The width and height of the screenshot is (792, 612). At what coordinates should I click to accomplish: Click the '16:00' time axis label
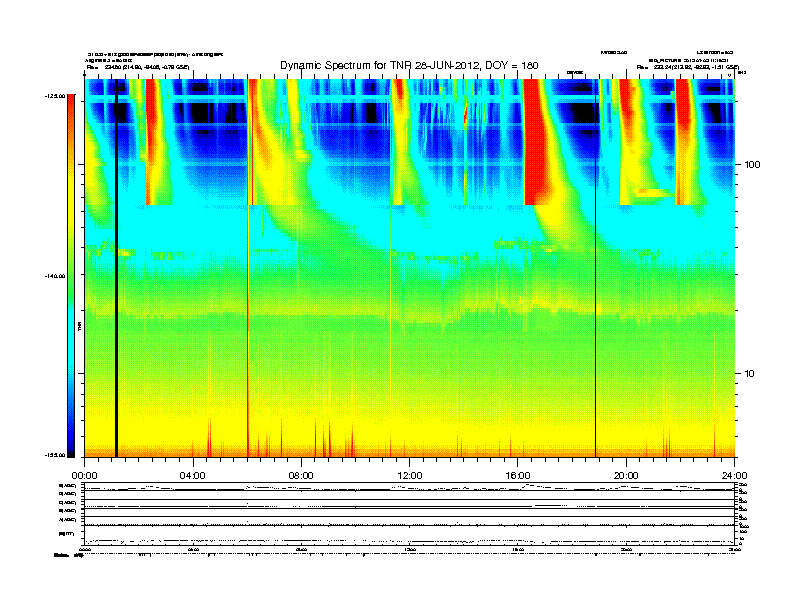[518, 476]
